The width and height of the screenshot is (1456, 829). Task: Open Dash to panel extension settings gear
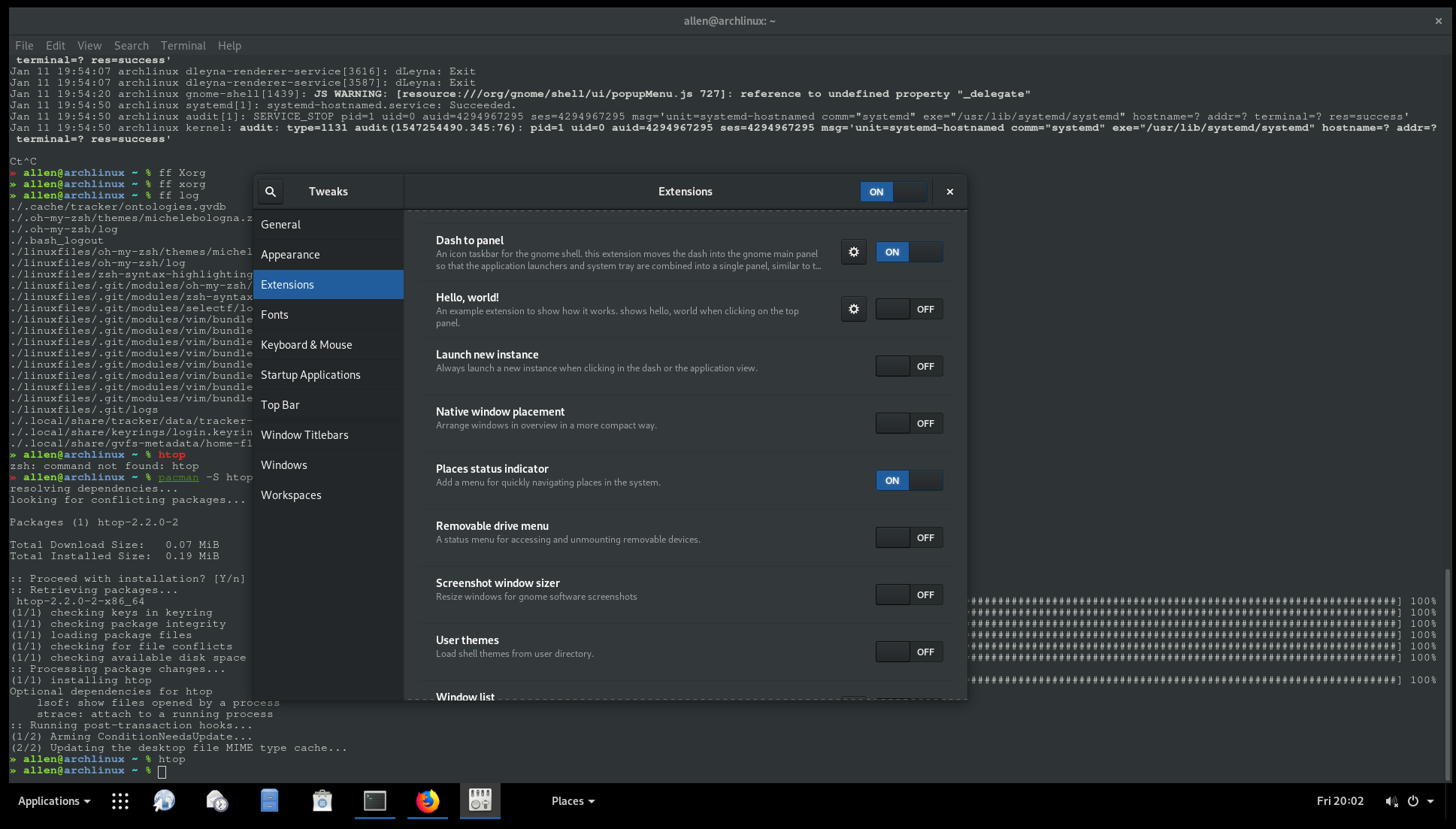(853, 252)
